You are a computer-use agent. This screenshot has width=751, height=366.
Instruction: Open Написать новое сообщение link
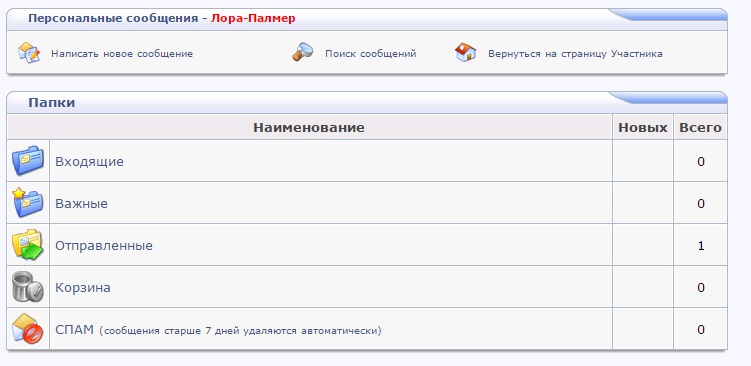(122, 54)
